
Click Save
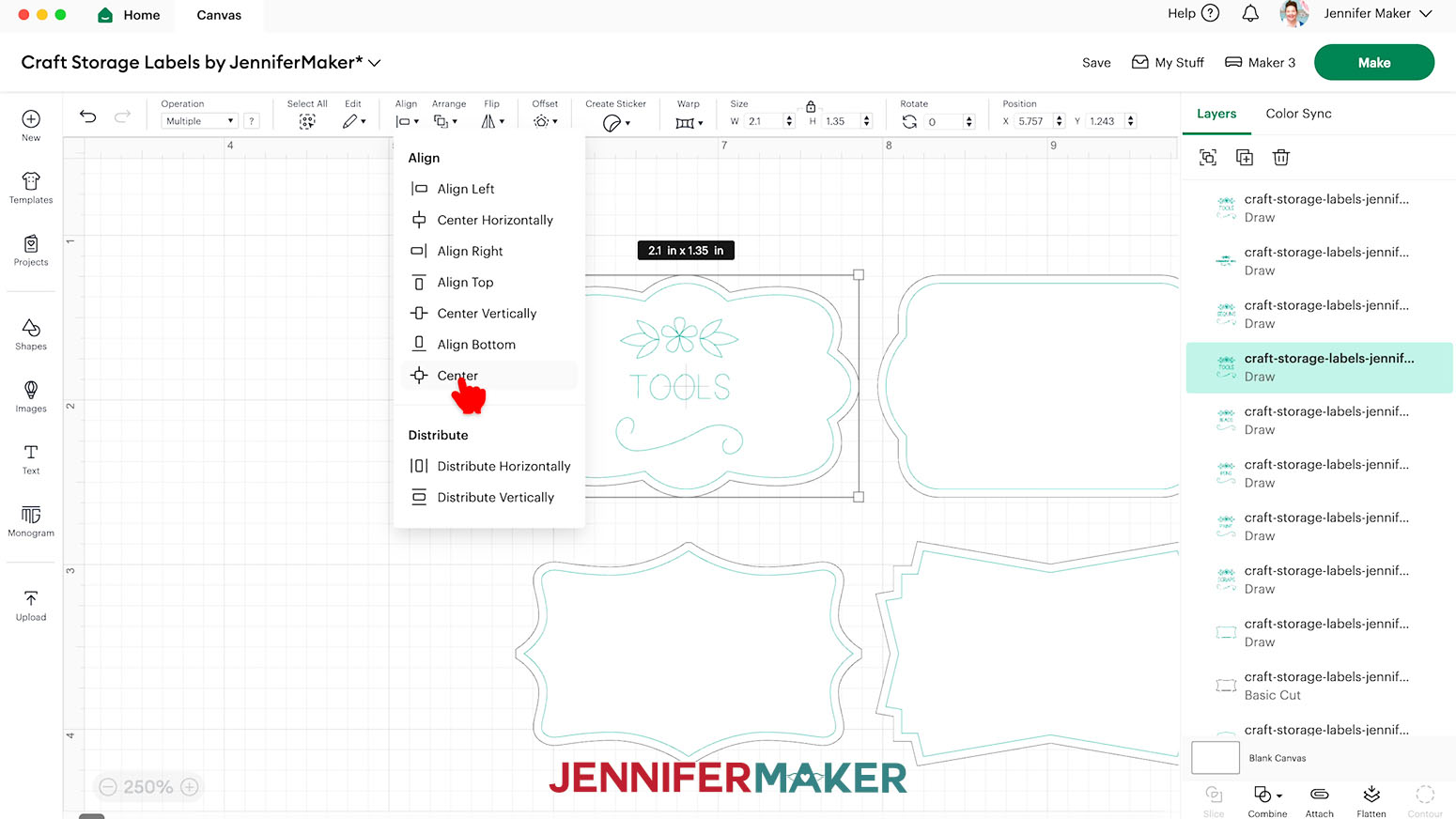[1096, 63]
